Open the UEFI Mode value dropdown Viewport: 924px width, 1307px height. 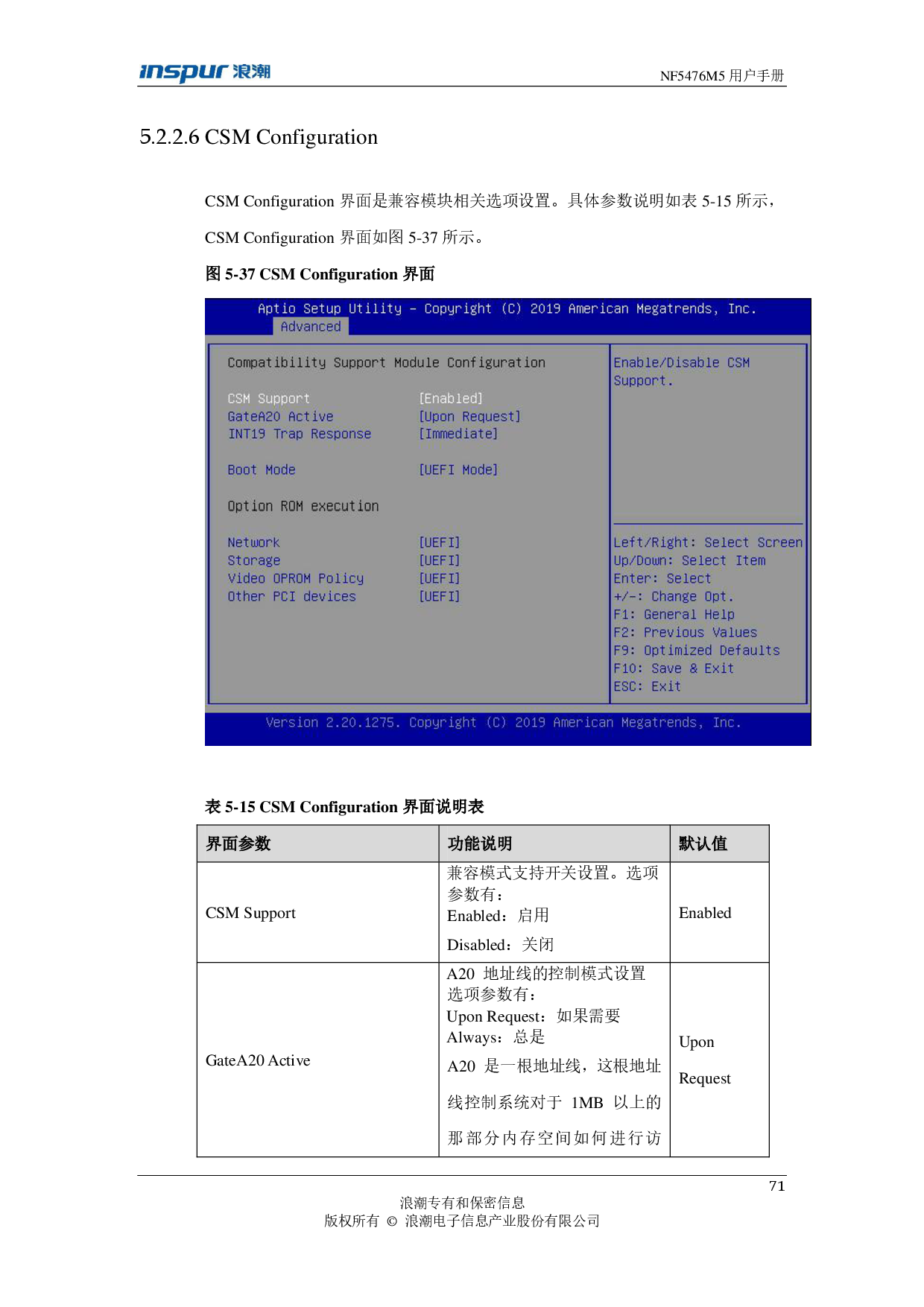(x=458, y=469)
